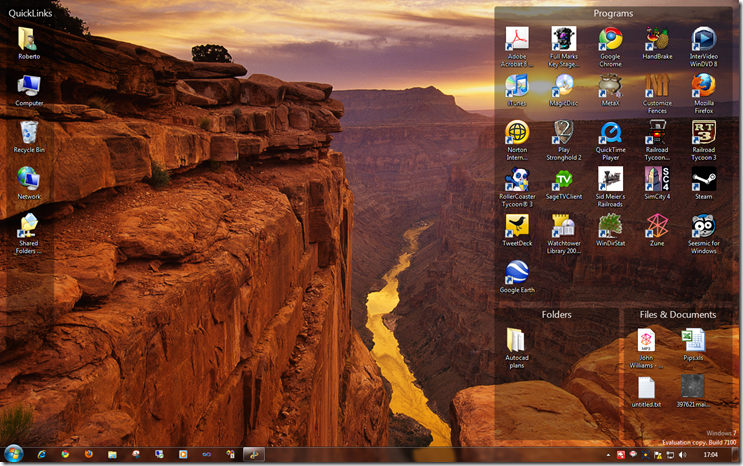Launch QuickTime Player

click(610, 133)
